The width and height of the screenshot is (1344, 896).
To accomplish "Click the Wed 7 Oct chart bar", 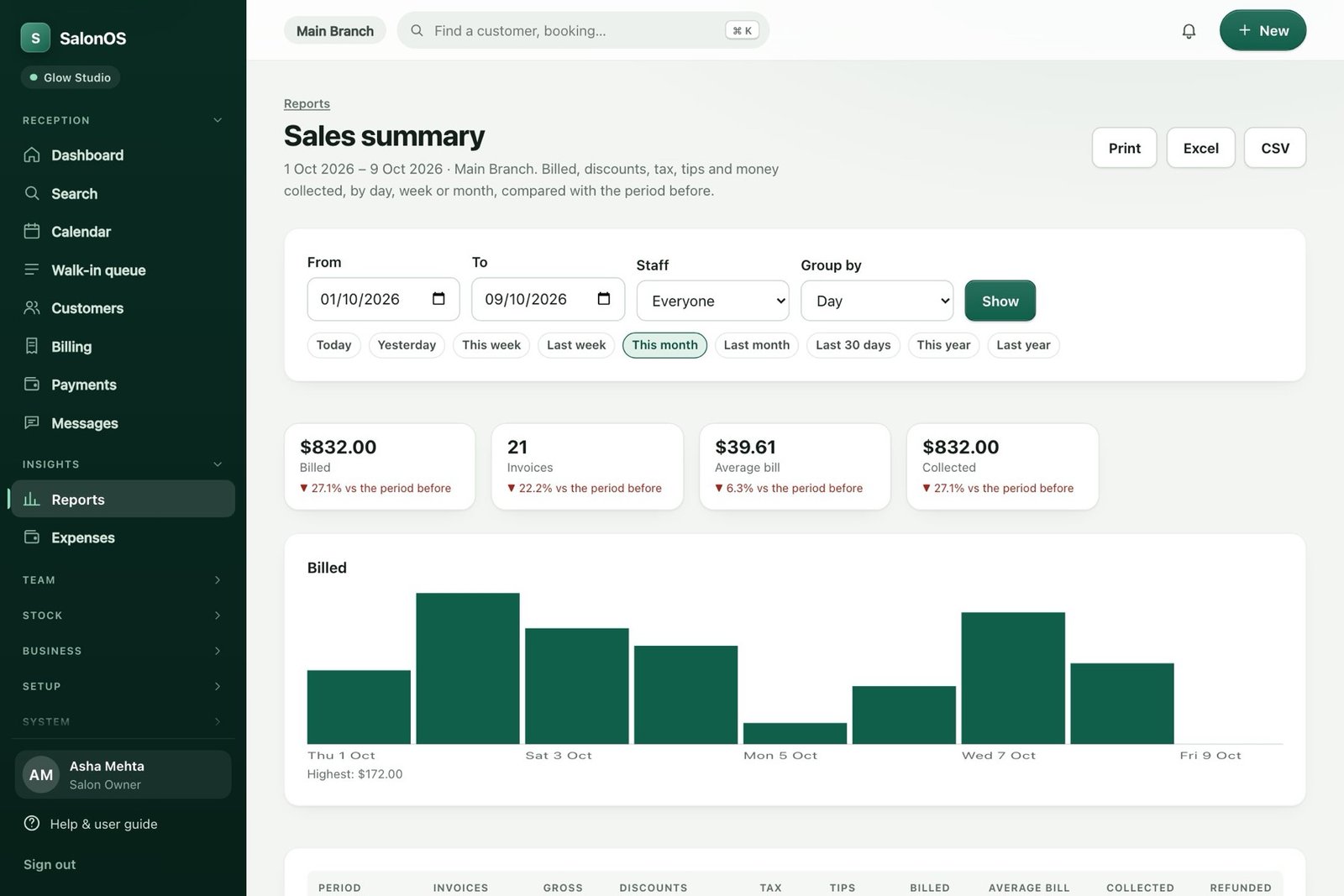I will coord(1013,678).
